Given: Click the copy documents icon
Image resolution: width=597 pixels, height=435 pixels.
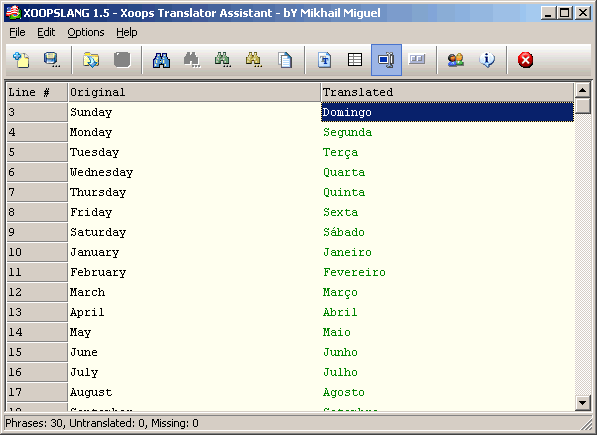Looking at the screenshot, I should coord(285,60).
